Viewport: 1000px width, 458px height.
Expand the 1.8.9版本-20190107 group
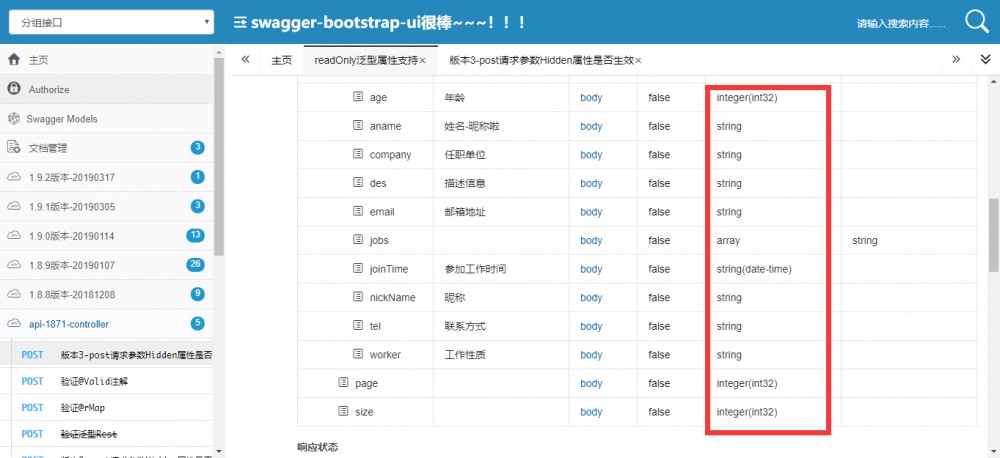(107, 265)
